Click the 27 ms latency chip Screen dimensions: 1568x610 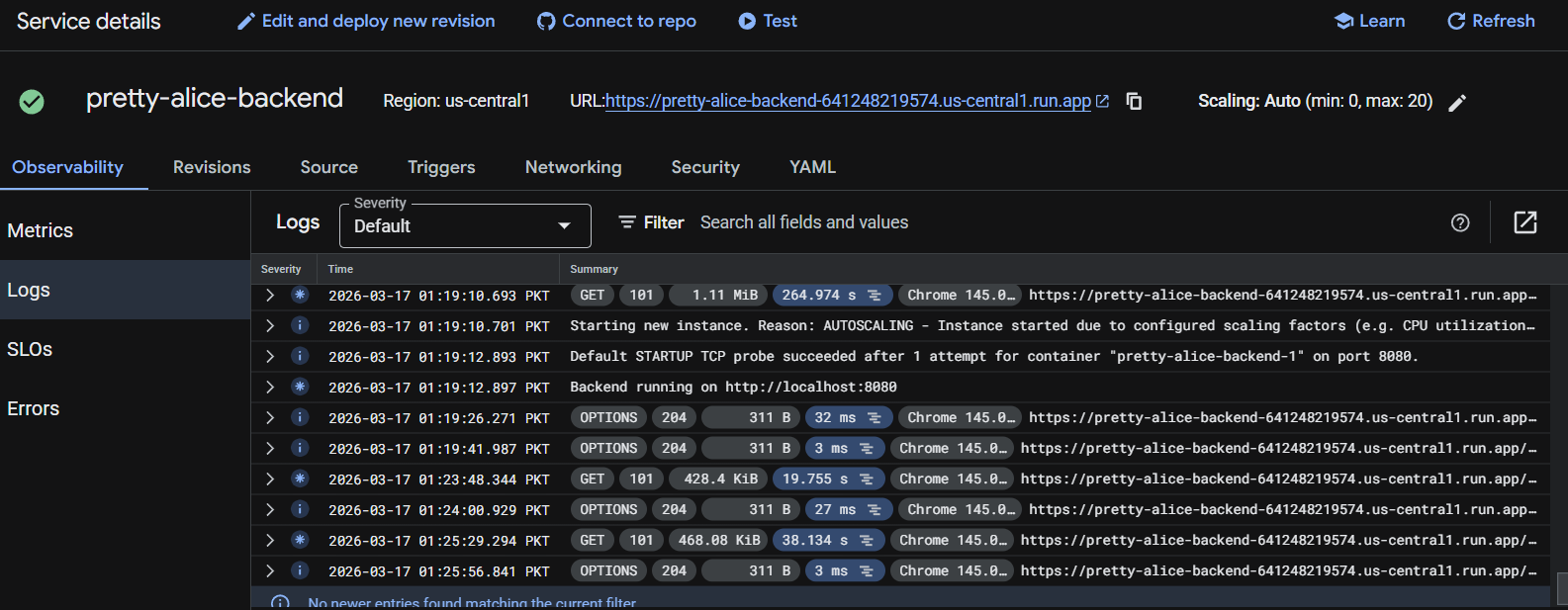point(849,509)
